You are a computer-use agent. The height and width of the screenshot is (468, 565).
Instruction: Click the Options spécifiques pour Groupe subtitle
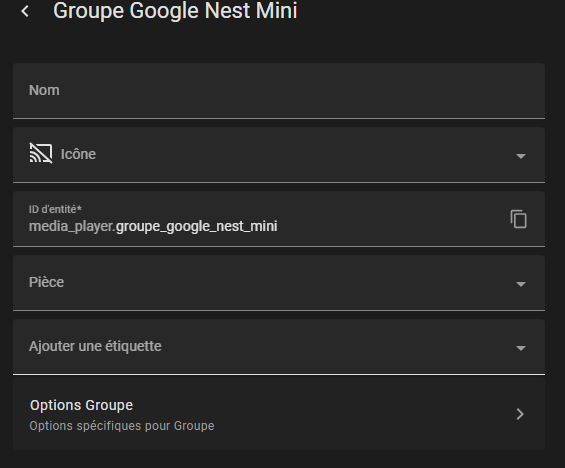pyautogui.click(x=122, y=426)
